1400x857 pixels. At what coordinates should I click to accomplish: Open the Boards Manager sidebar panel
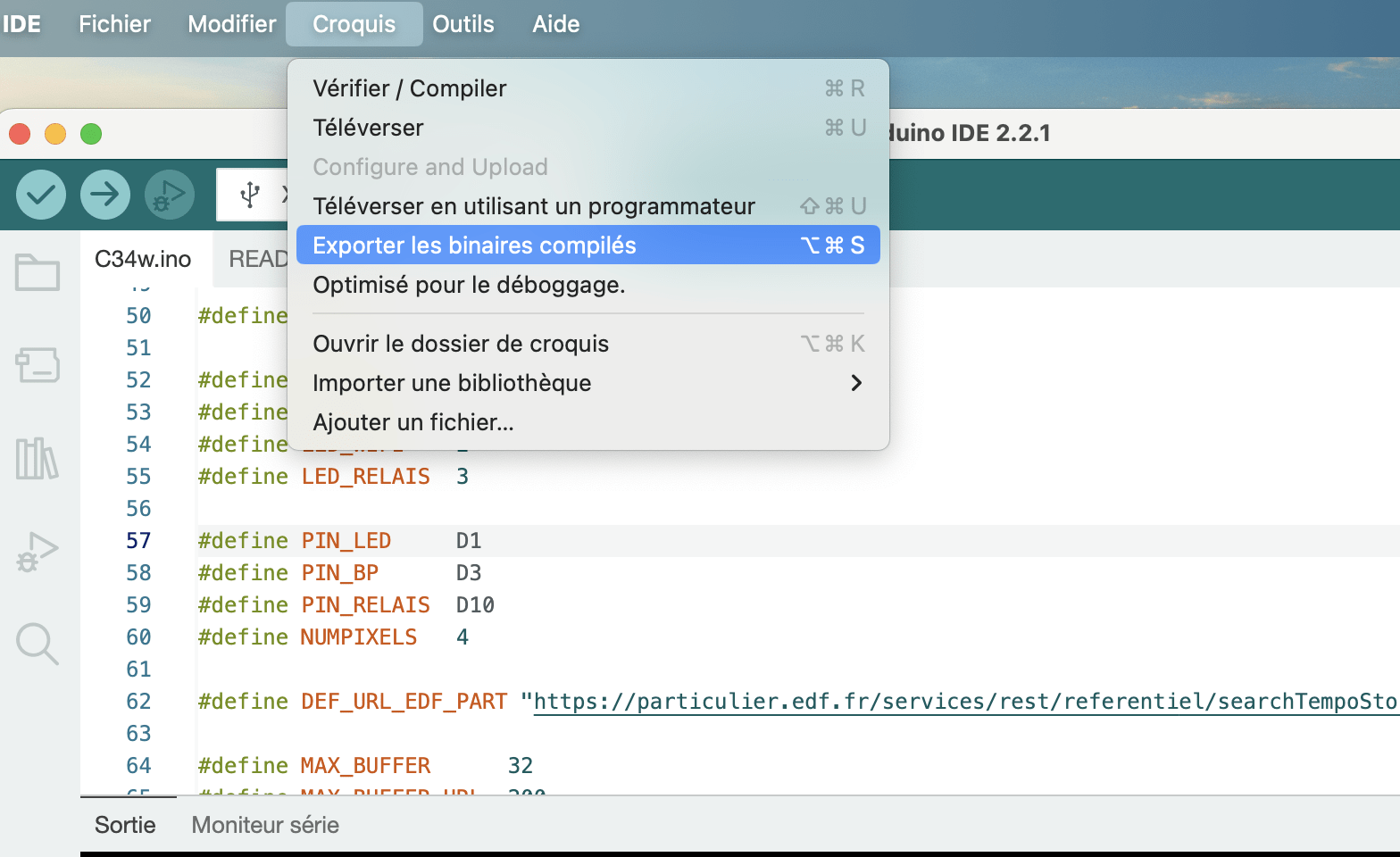tap(37, 364)
